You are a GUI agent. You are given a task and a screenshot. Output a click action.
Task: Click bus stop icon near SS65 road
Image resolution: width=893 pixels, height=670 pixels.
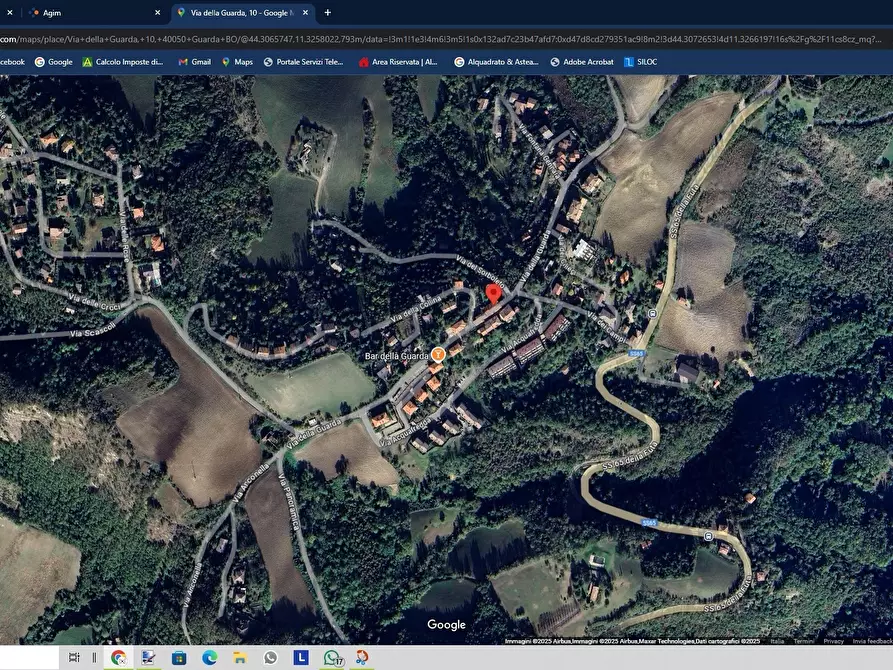click(x=652, y=313)
